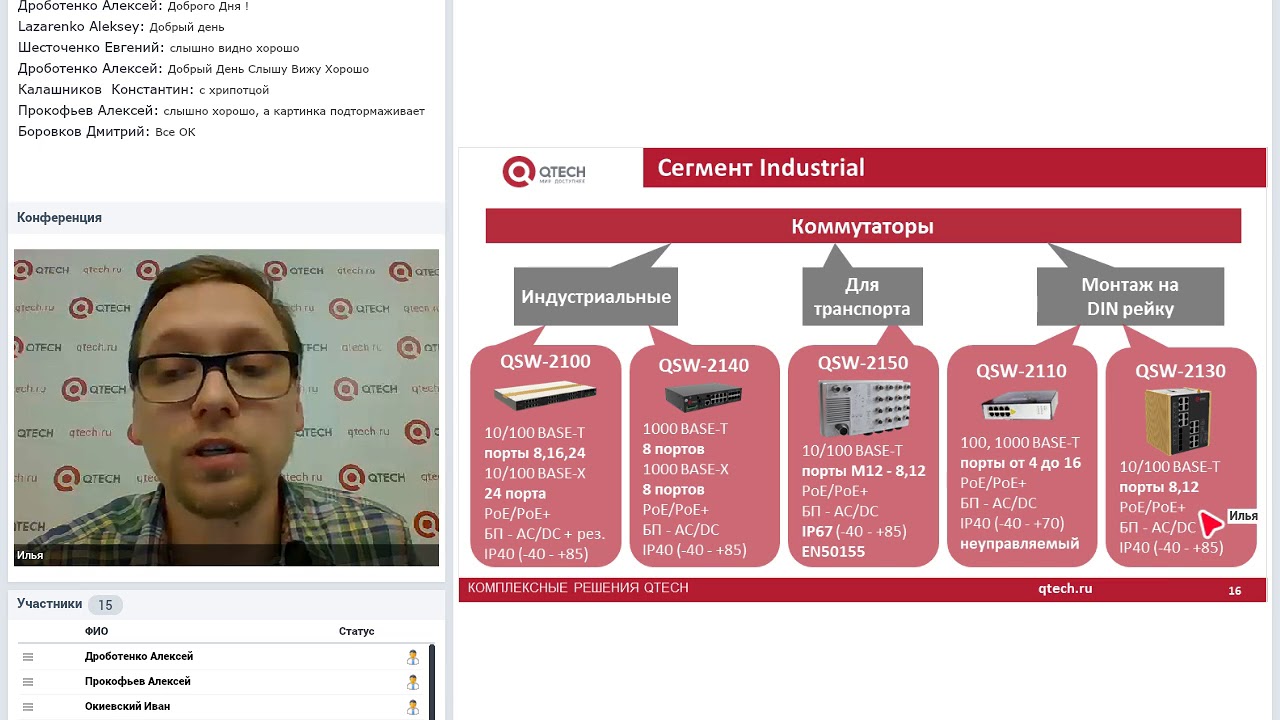The image size is (1280, 720).
Task: Click the QSW-2130 model heading
Action: (x=1180, y=371)
